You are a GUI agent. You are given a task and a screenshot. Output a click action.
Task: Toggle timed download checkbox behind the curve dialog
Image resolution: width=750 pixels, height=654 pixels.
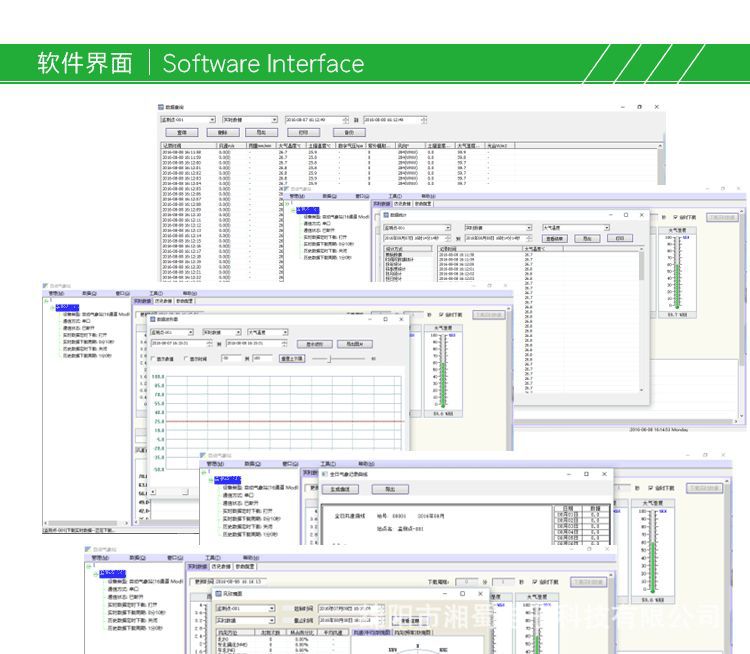click(441, 315)
